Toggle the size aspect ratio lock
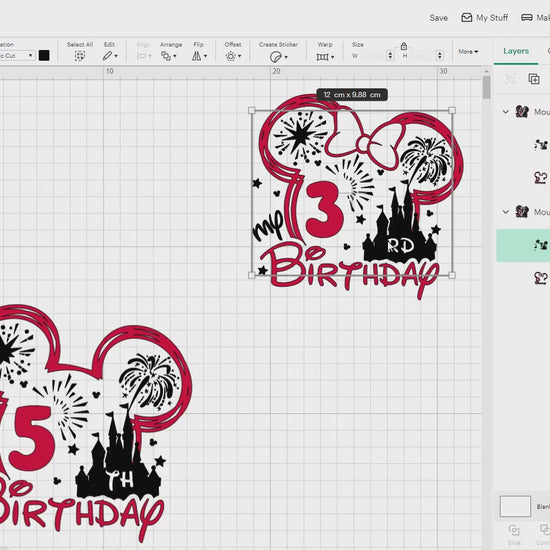 (x=404, y=46)
